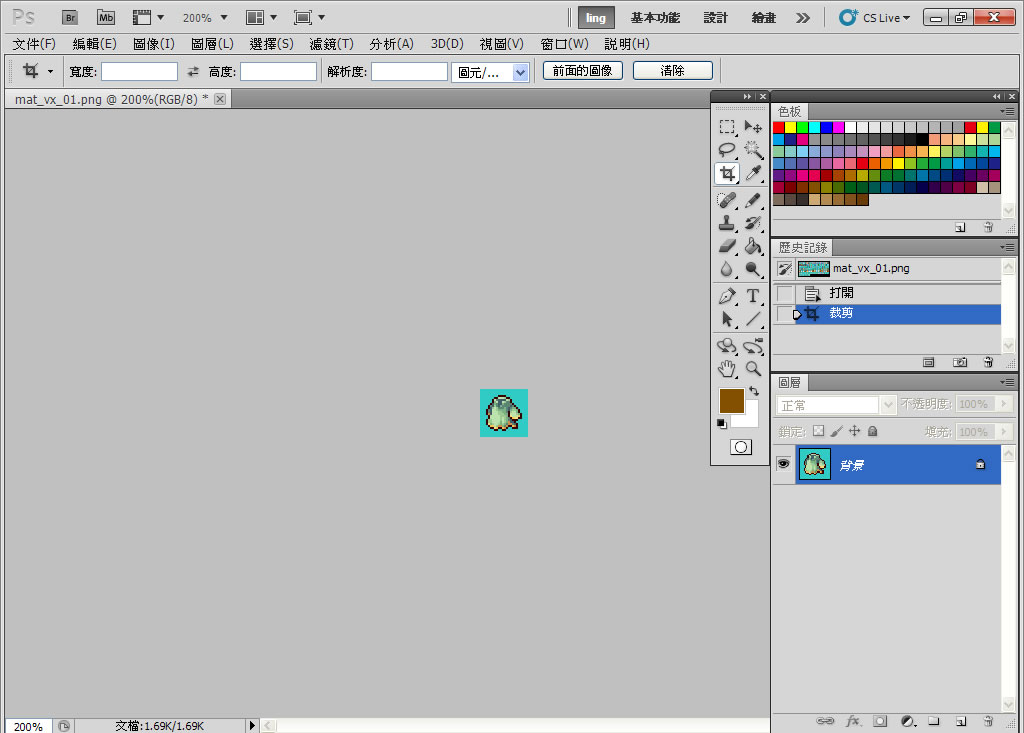Select the Eraser tool

(x=726, y=246)
